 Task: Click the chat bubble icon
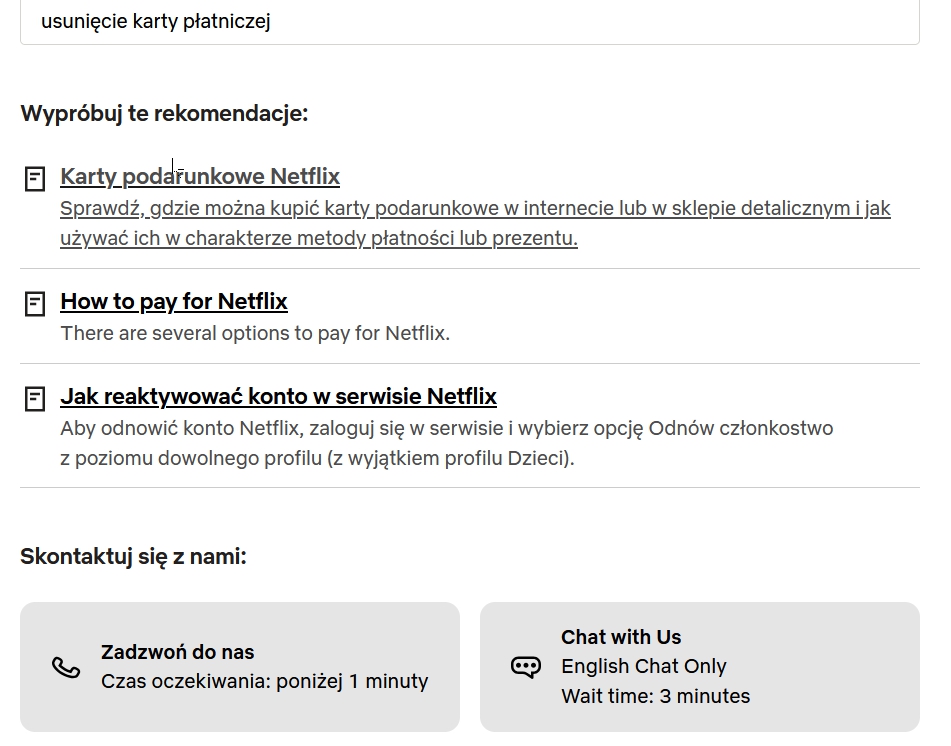(526, 667)
